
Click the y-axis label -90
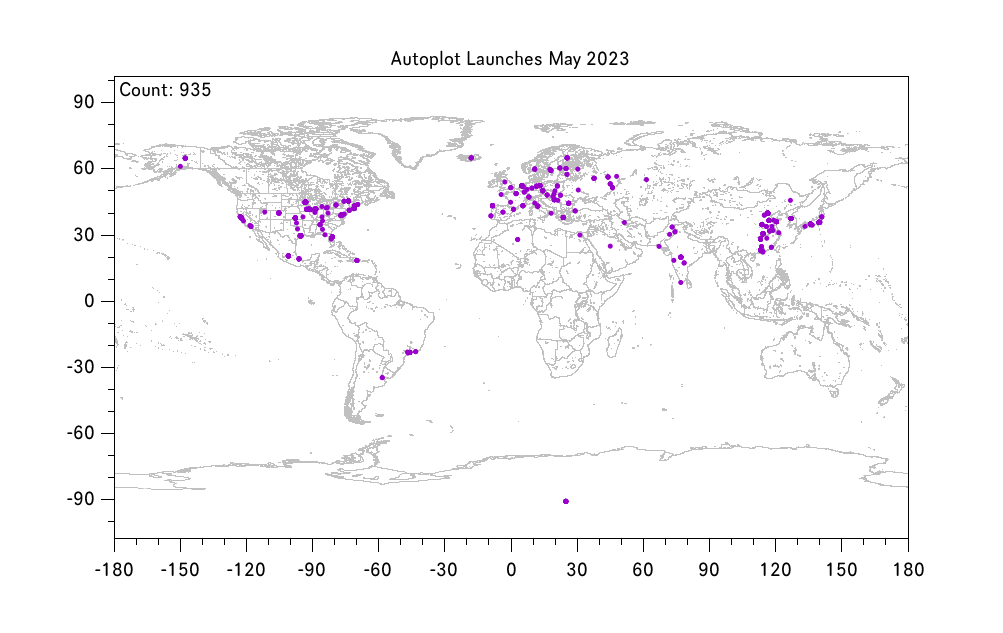click(x=81, y=499)
